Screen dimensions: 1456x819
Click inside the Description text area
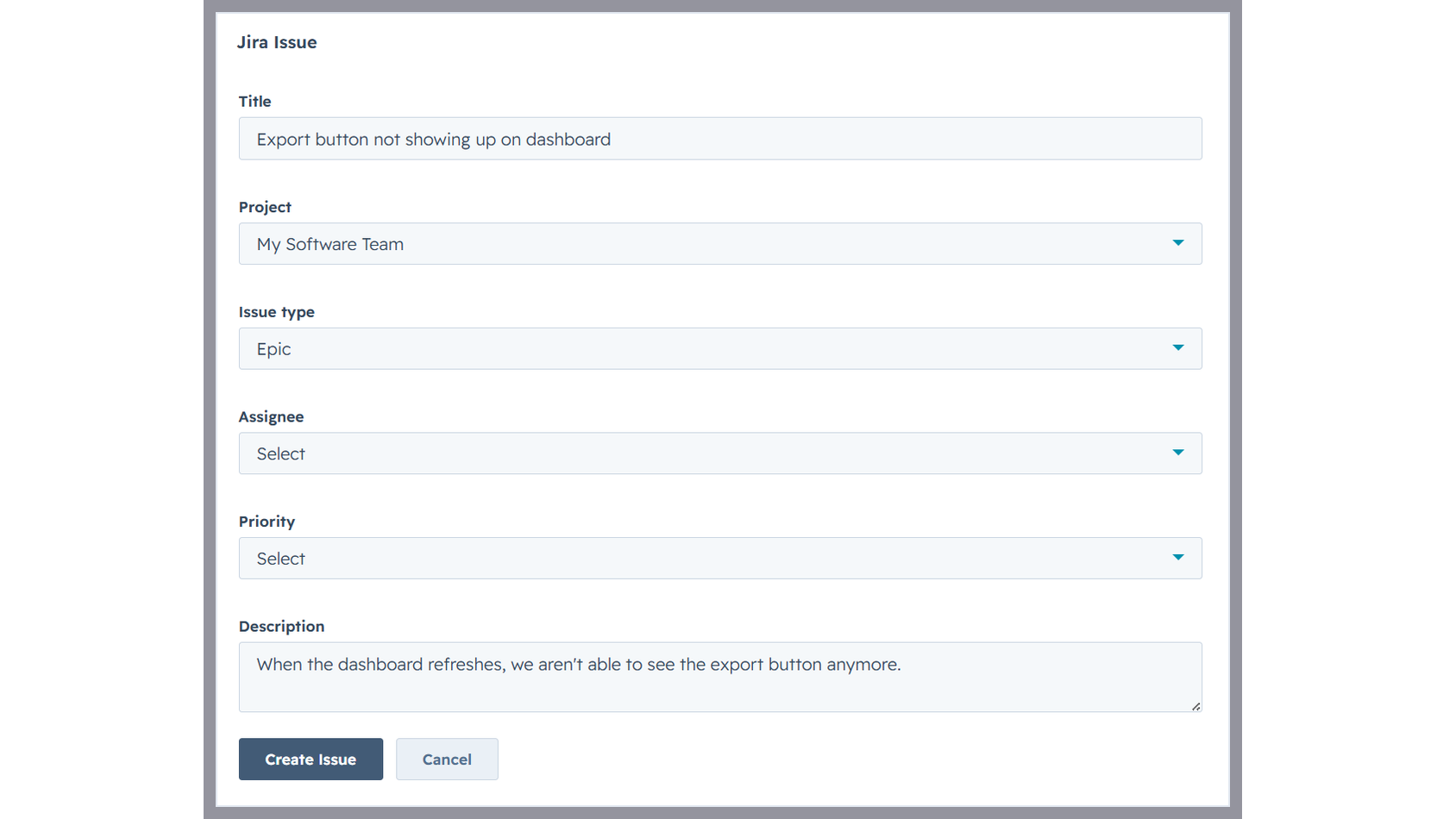720,677
